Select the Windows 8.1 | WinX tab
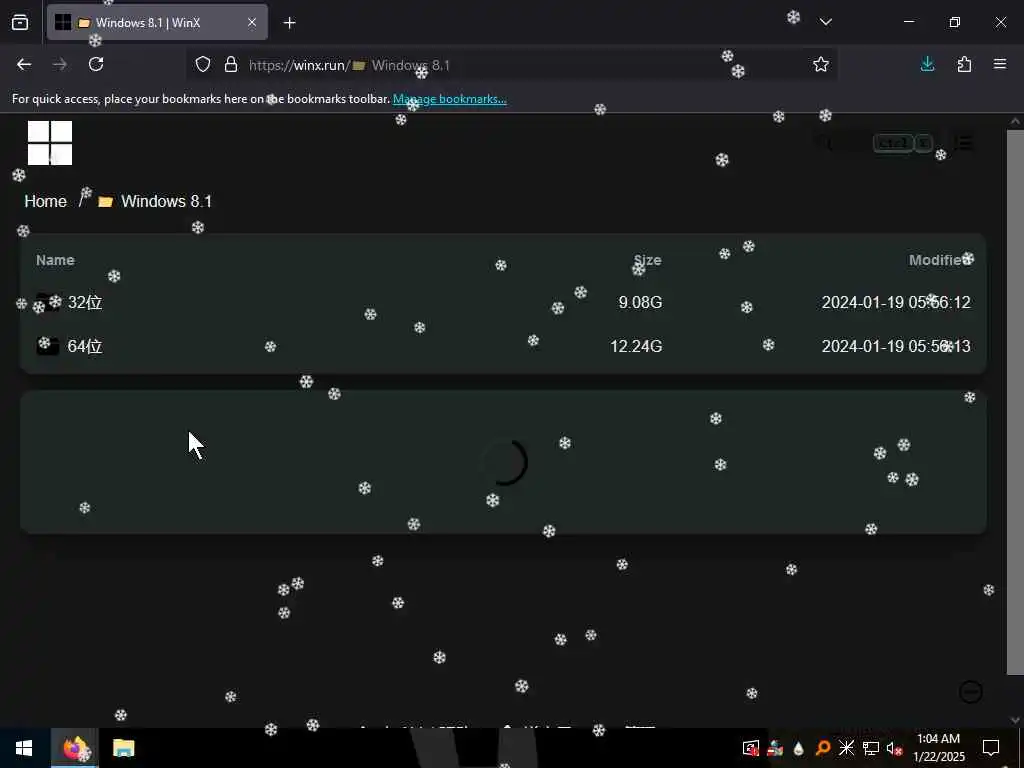 [x=157, y=22]
